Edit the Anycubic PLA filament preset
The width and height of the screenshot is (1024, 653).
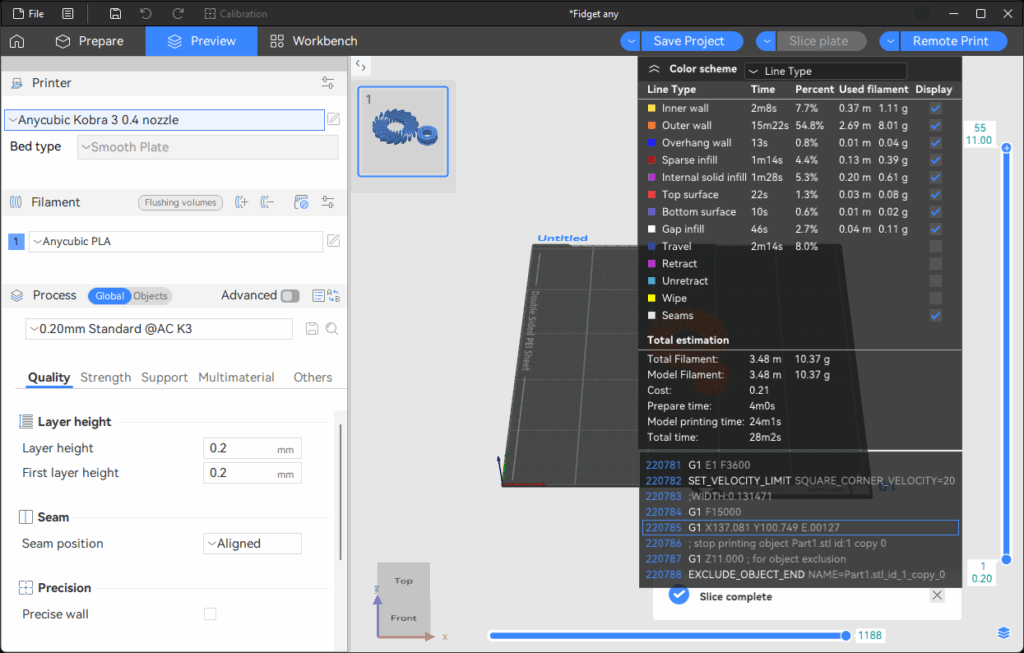pos(333,241)
